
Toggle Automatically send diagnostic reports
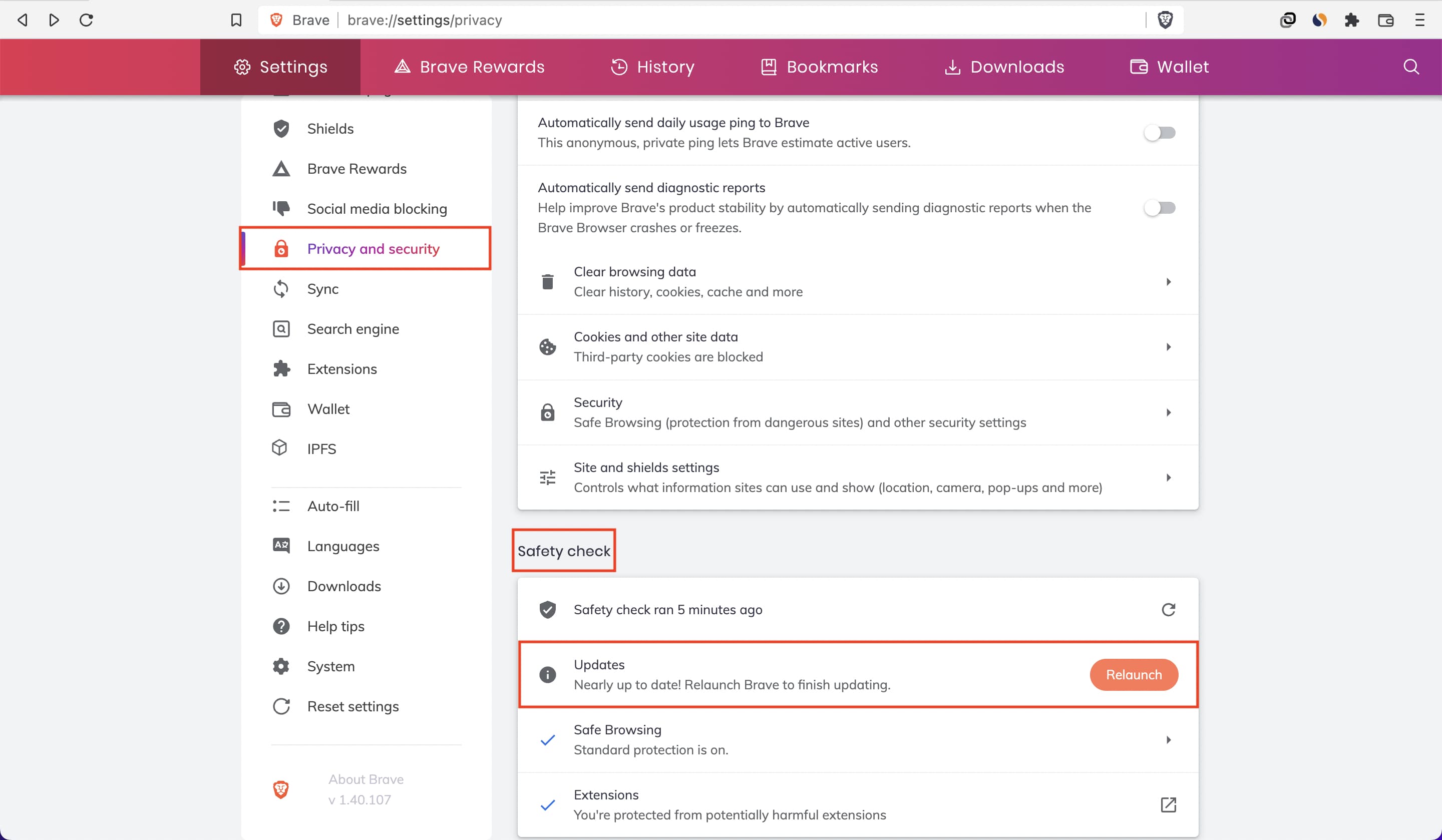[x=1159, y=208]
